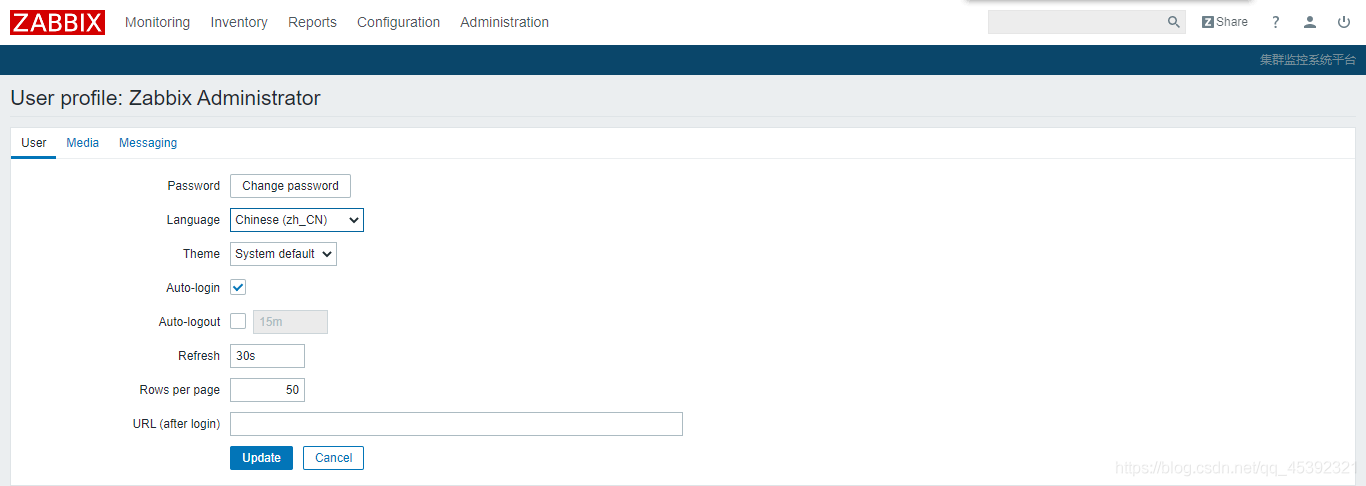1366x486 pixels.
Task: Click the sign out power icon
Action: 1344,22
